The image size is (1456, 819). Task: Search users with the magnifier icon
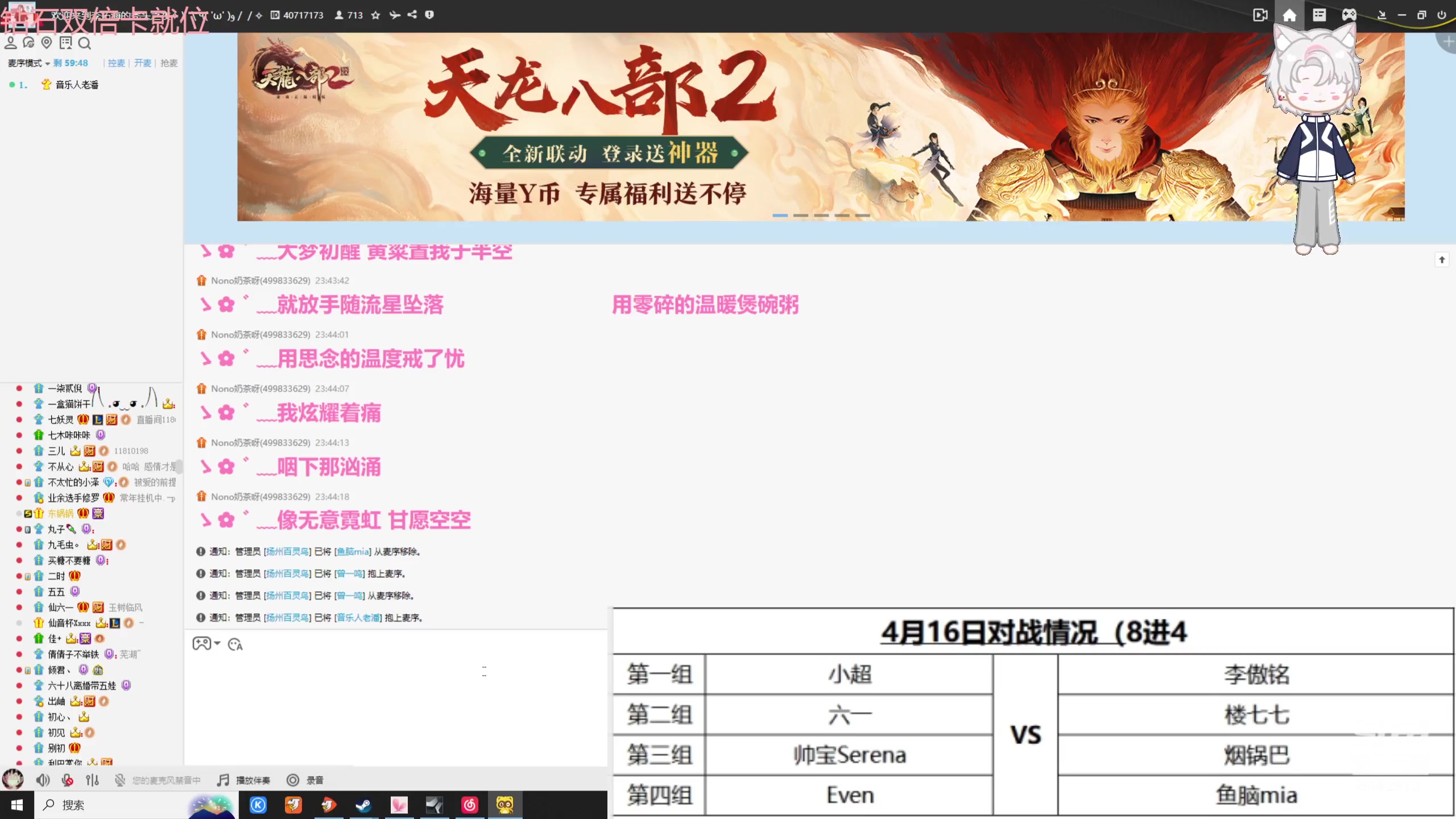[85, 43]
